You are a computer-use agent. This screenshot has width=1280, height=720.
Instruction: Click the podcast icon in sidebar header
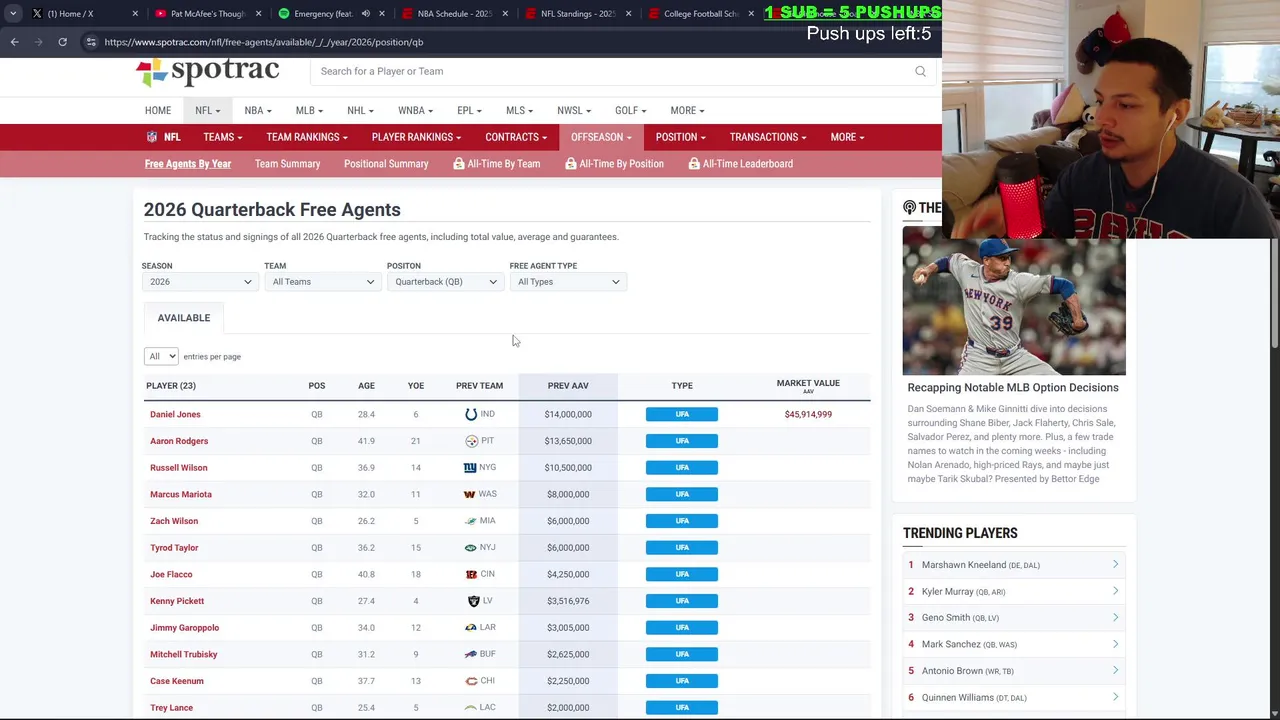pyautogui.click(x=909, y=207)
